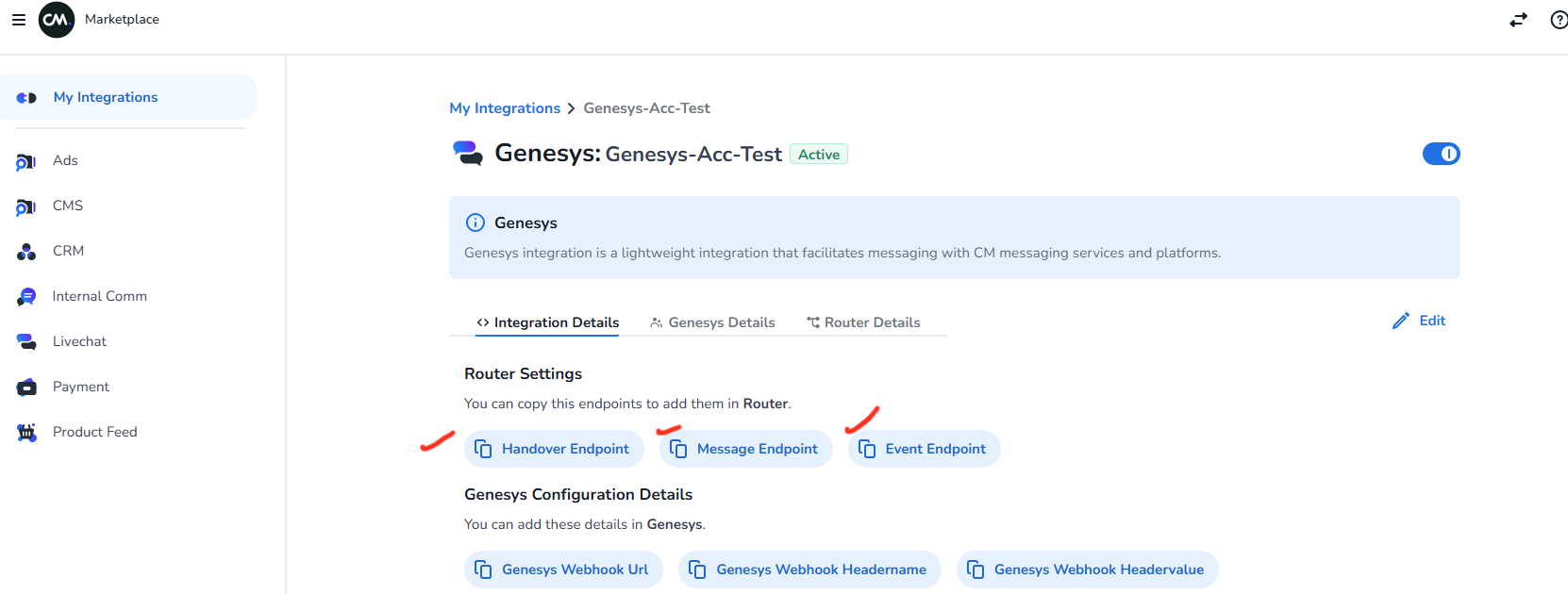Click the Router Settings heading
1568x594 pixels.
[524, 374]
